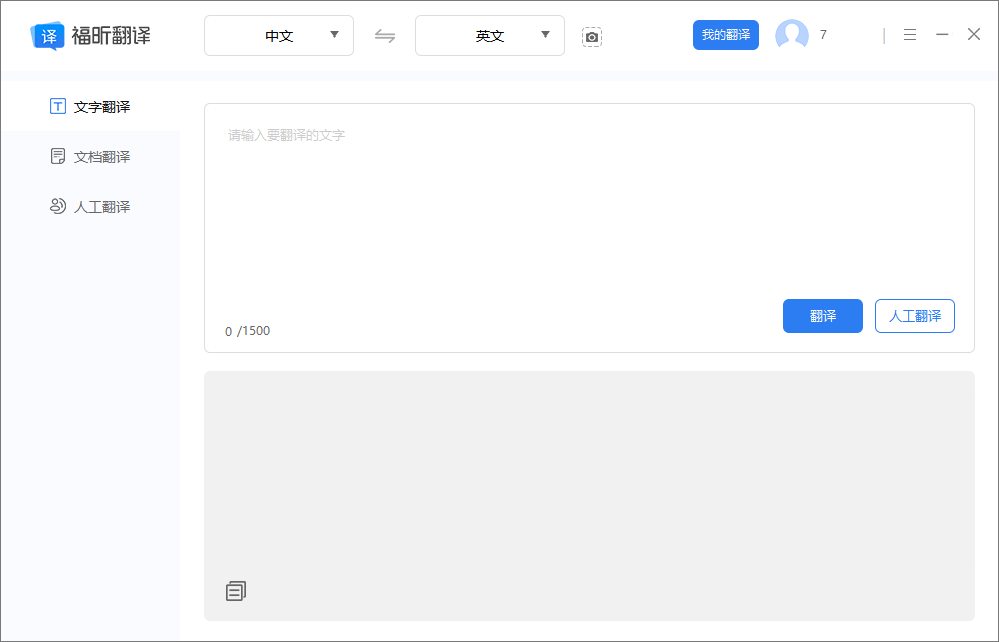The height and width of the screenshot is (642, 999).
Task: Open screenshot translation with the camera icon
Action: pos(592,36)
